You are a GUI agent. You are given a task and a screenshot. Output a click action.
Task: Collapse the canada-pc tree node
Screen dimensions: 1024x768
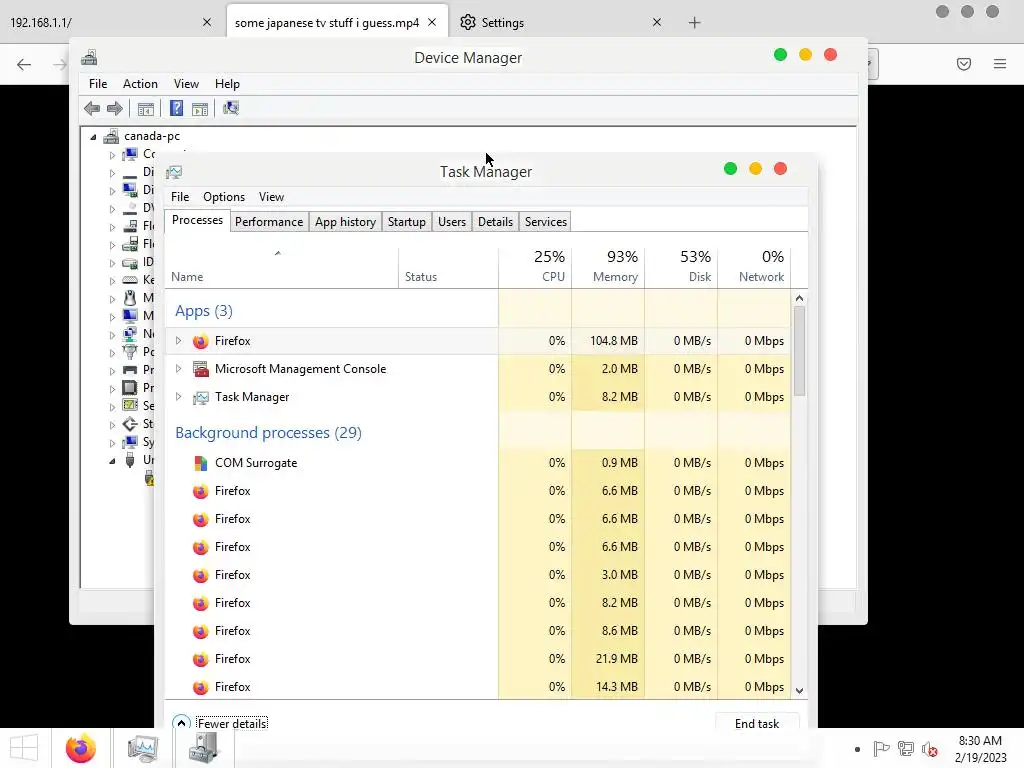[x=93, y=137]
